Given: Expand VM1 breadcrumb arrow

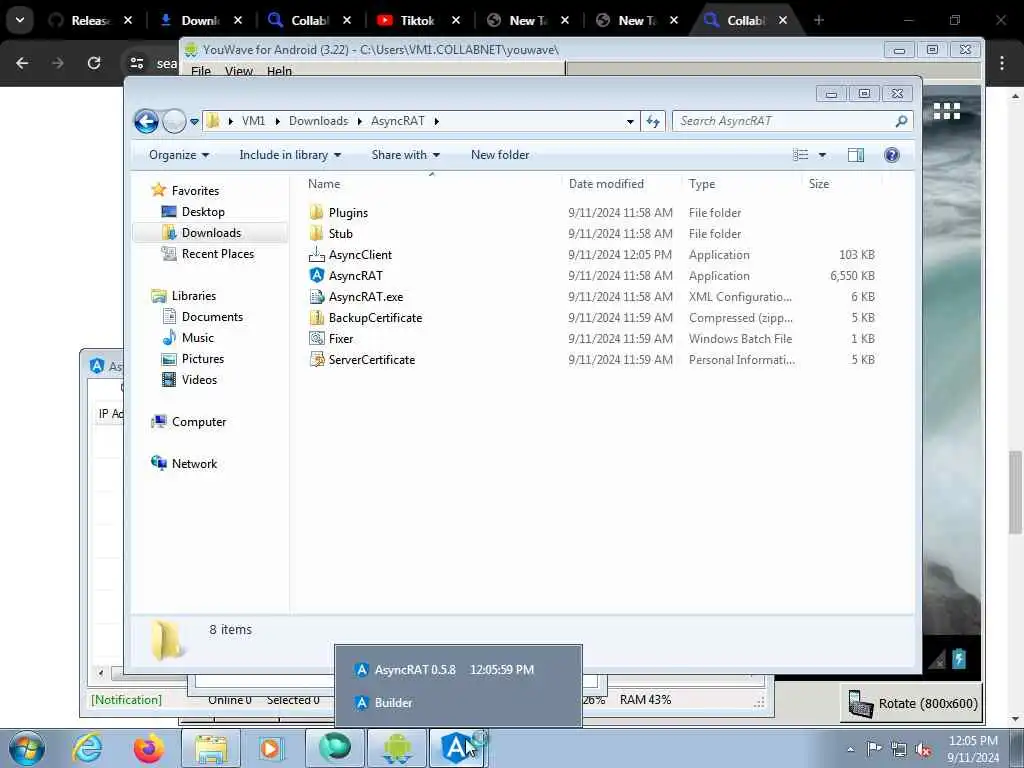Looking at the screenshot, I should point(278,121).
